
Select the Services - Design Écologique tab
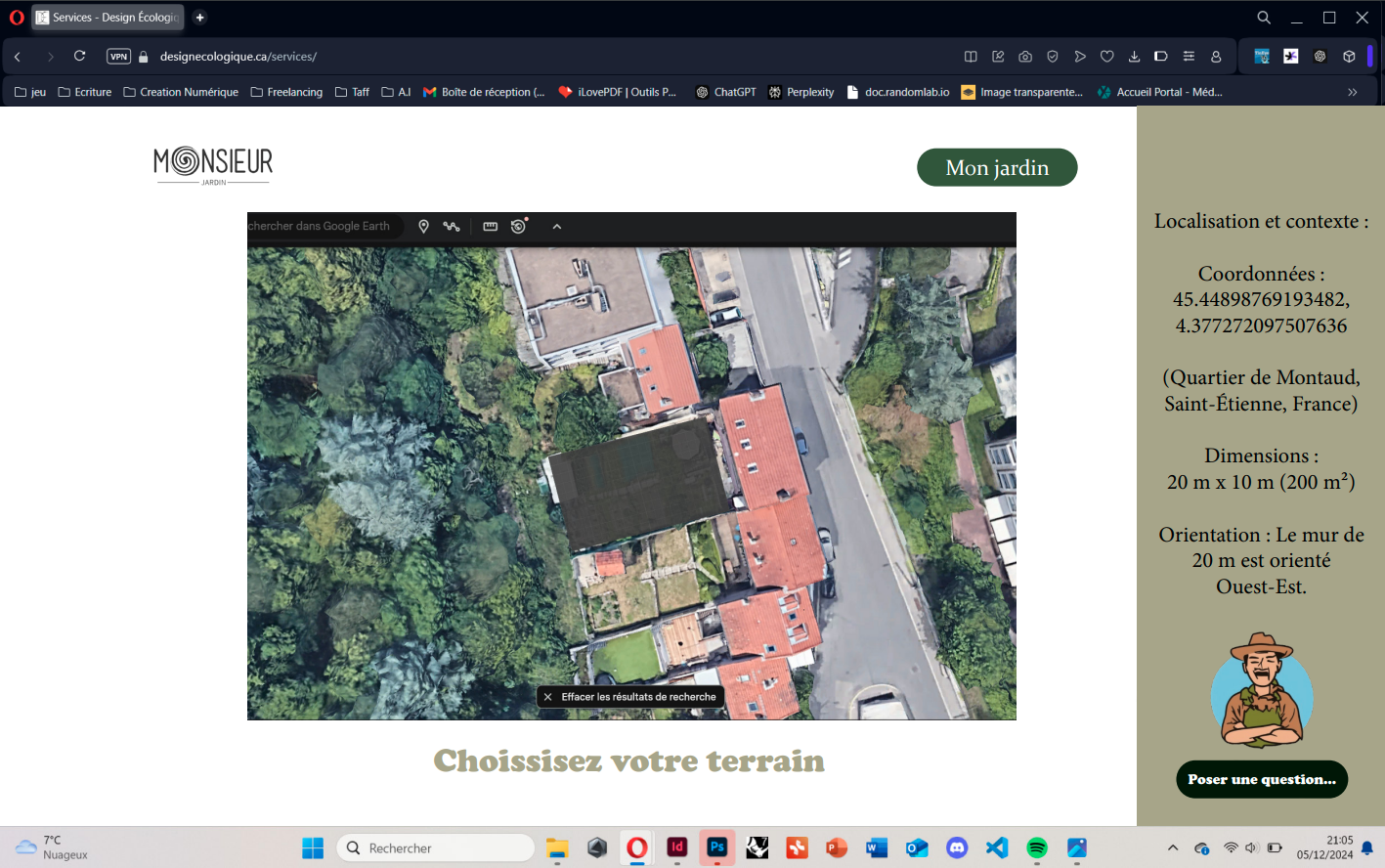click(108, 18)
